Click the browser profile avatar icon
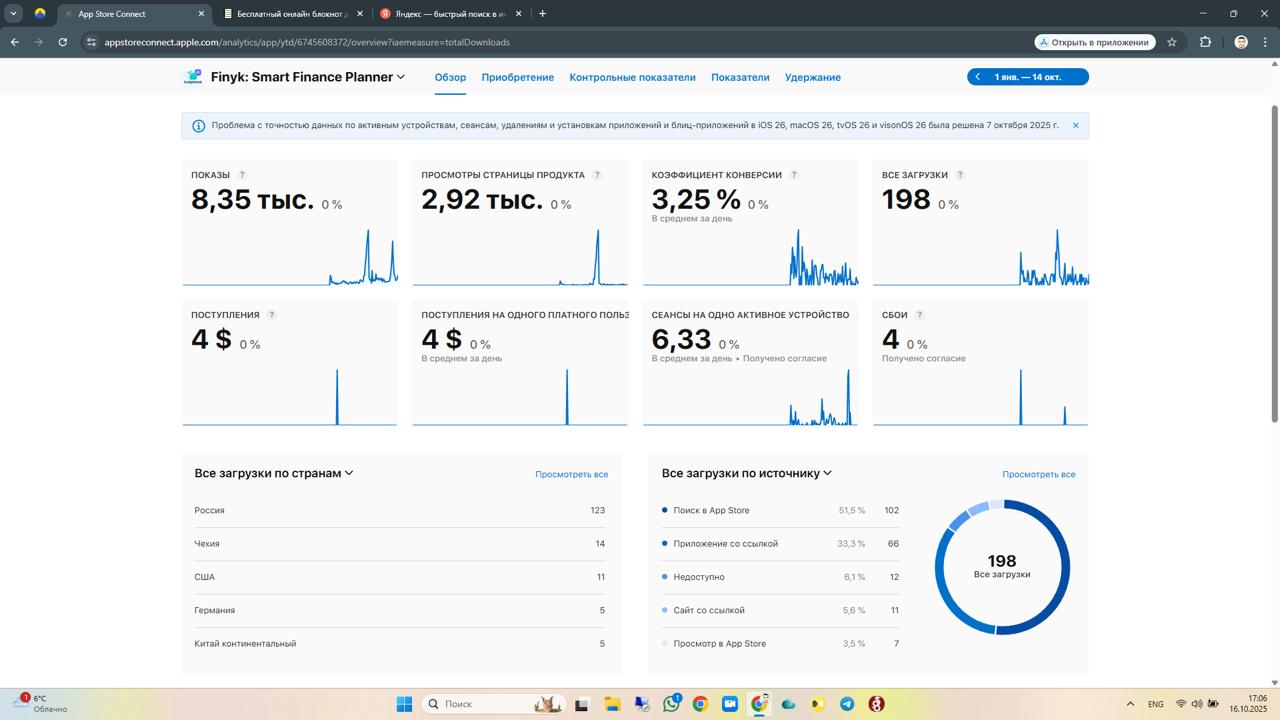The height and width of the screenshot is (720, 1280). pyautogui.click(x=1240, y=42)
